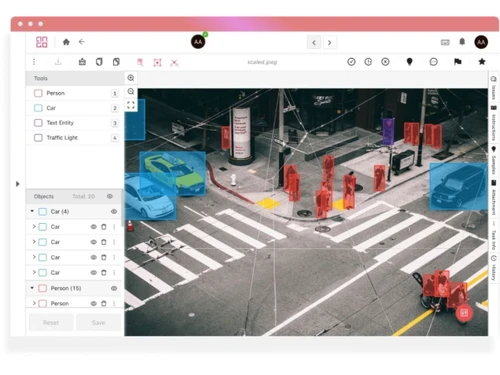The height and width of the screenshot is (375, 500).
Task: Click the center AA avatar with green badge
Action: 198,42
